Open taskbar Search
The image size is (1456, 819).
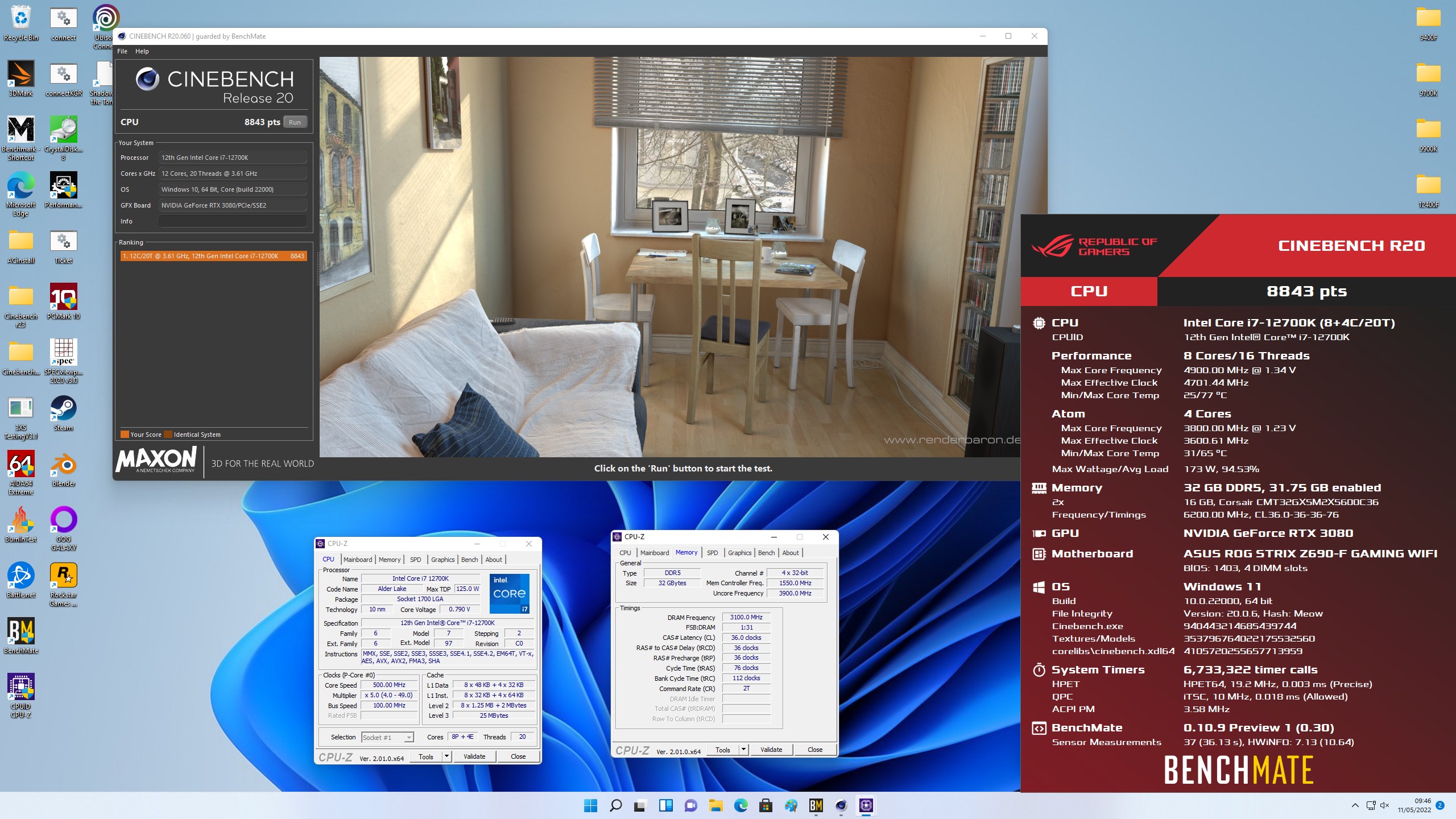point(615,805)
